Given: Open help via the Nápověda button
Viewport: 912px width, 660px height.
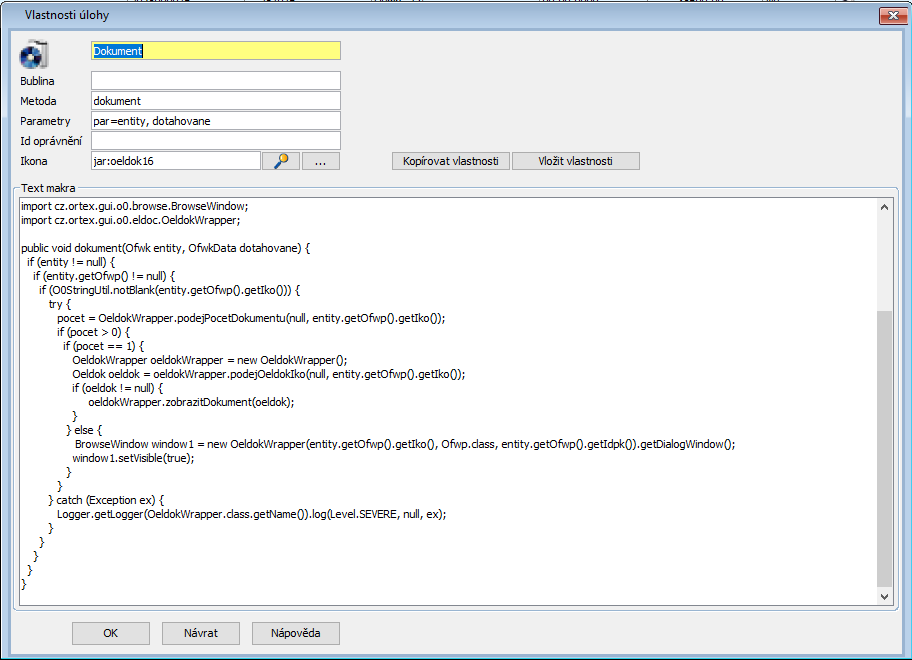Looking at the screenshot, I should click(x=295, y=633).
